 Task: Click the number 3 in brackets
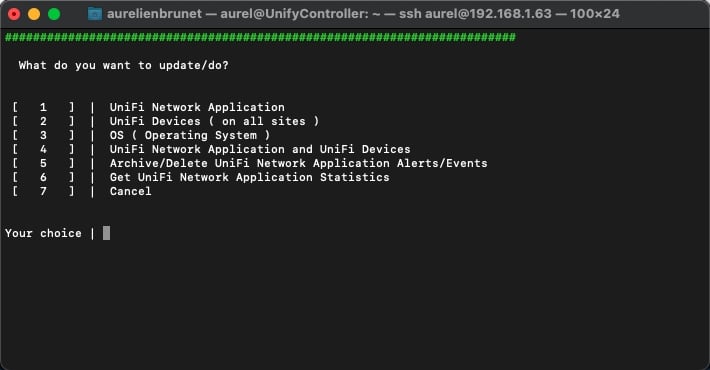pos(43,135)
